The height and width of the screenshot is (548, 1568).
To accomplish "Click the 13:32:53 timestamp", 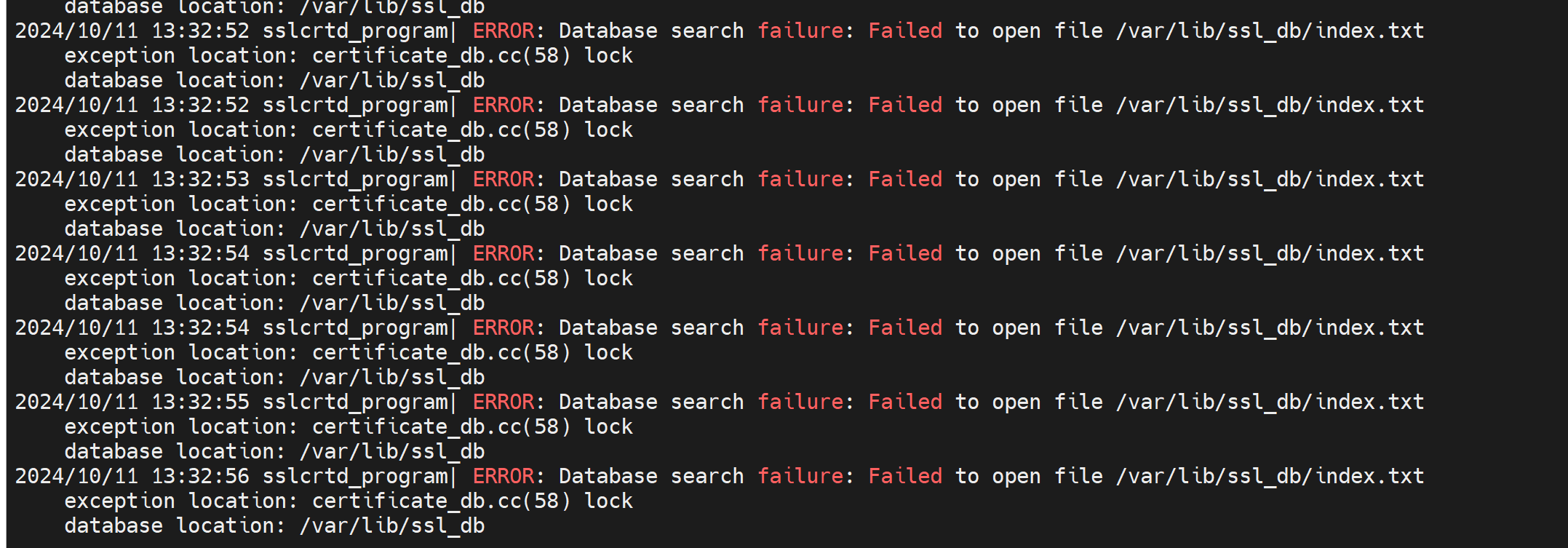I will point(200,180).
